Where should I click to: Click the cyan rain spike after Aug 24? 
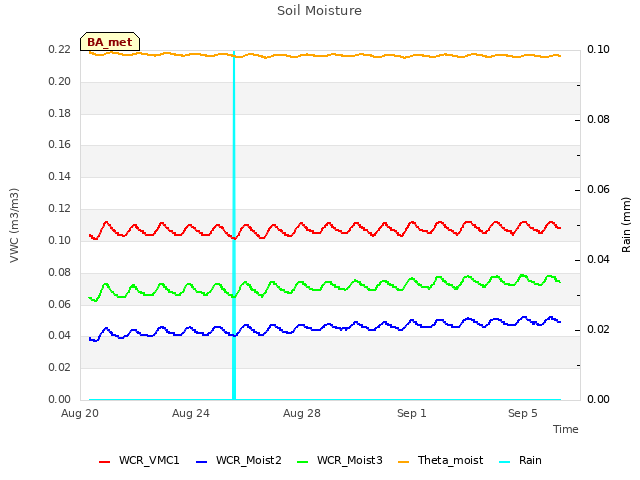234,225
